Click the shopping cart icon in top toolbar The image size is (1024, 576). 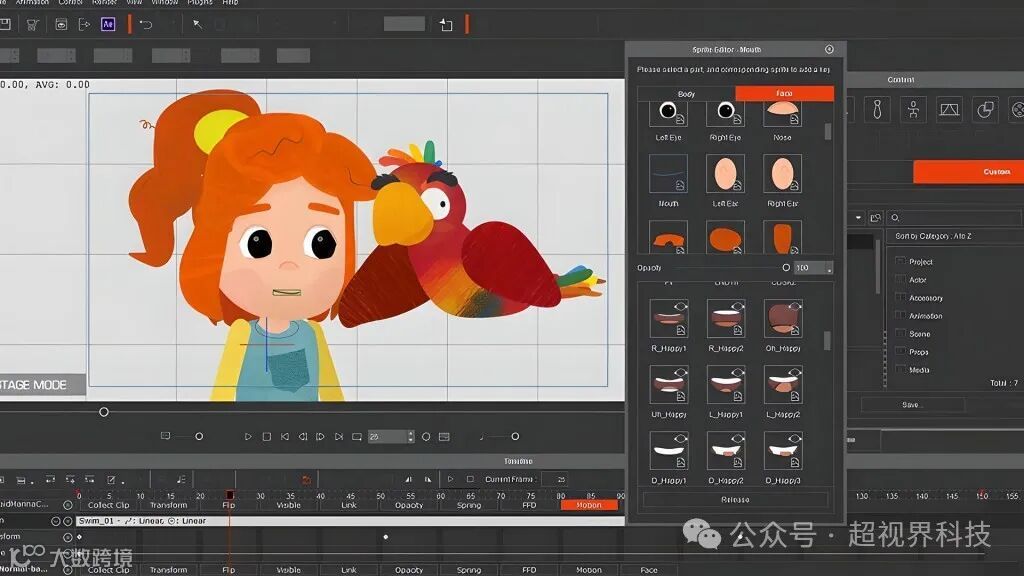pyautogui.click(x=32, y=25)
